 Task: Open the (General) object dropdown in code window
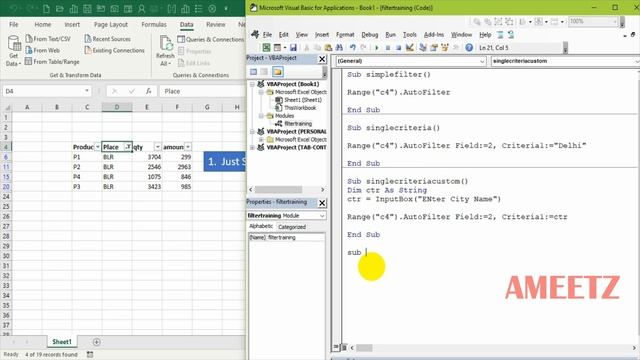click(482, 61)
